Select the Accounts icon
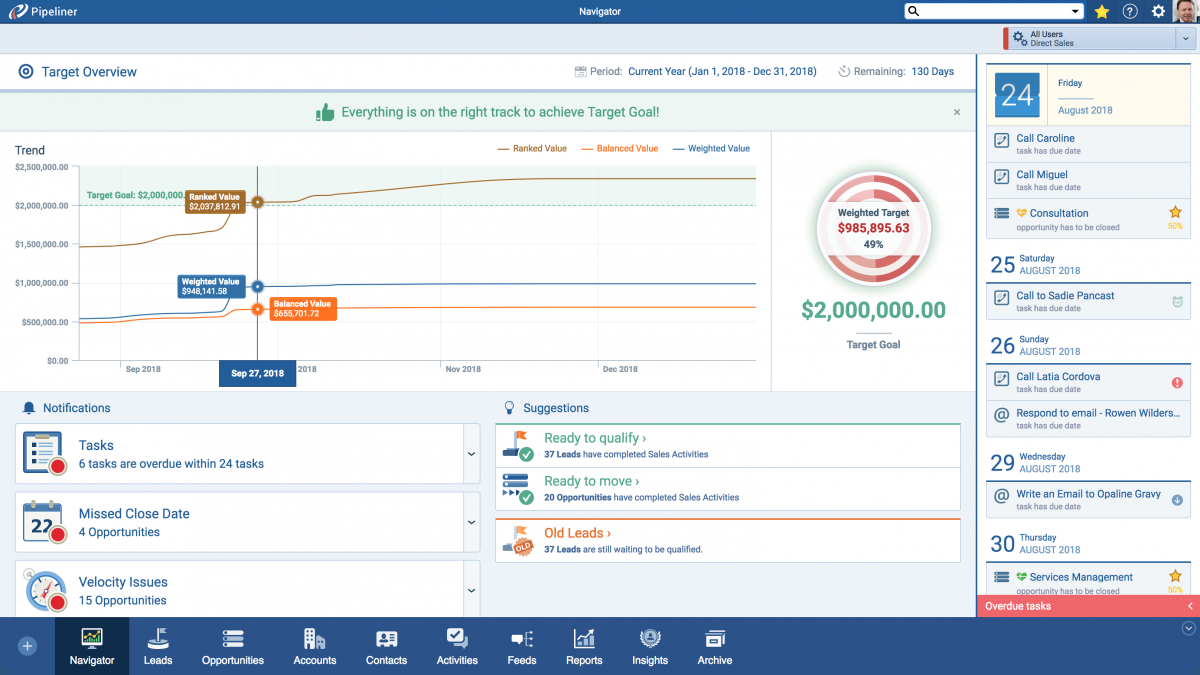Image resolution: width=1200 pixels, height=675 pixels. tap(314, 646)
